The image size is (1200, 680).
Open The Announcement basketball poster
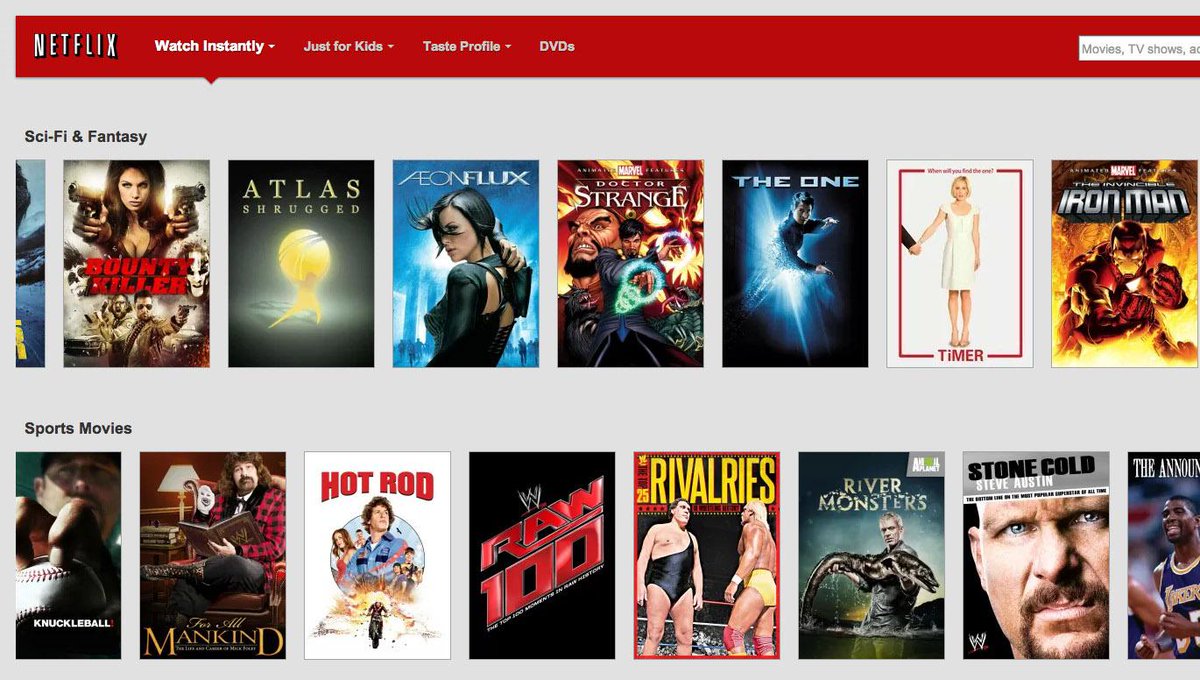click(1164, 555)
